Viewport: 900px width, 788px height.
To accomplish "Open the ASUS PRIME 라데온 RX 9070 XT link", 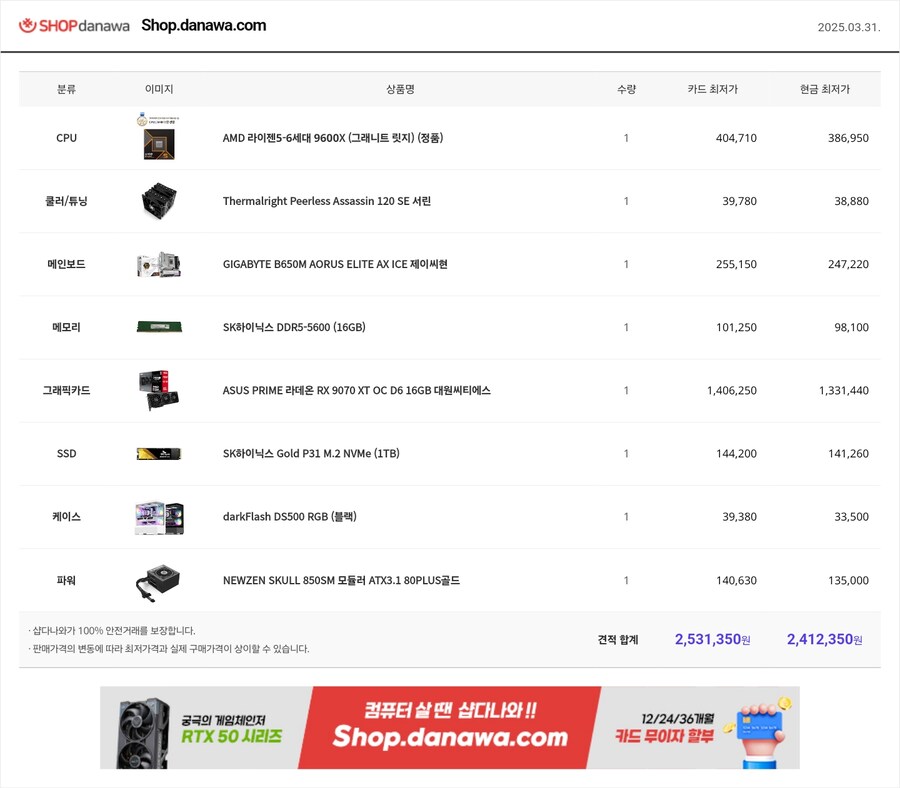I will (x=356, y=390).
